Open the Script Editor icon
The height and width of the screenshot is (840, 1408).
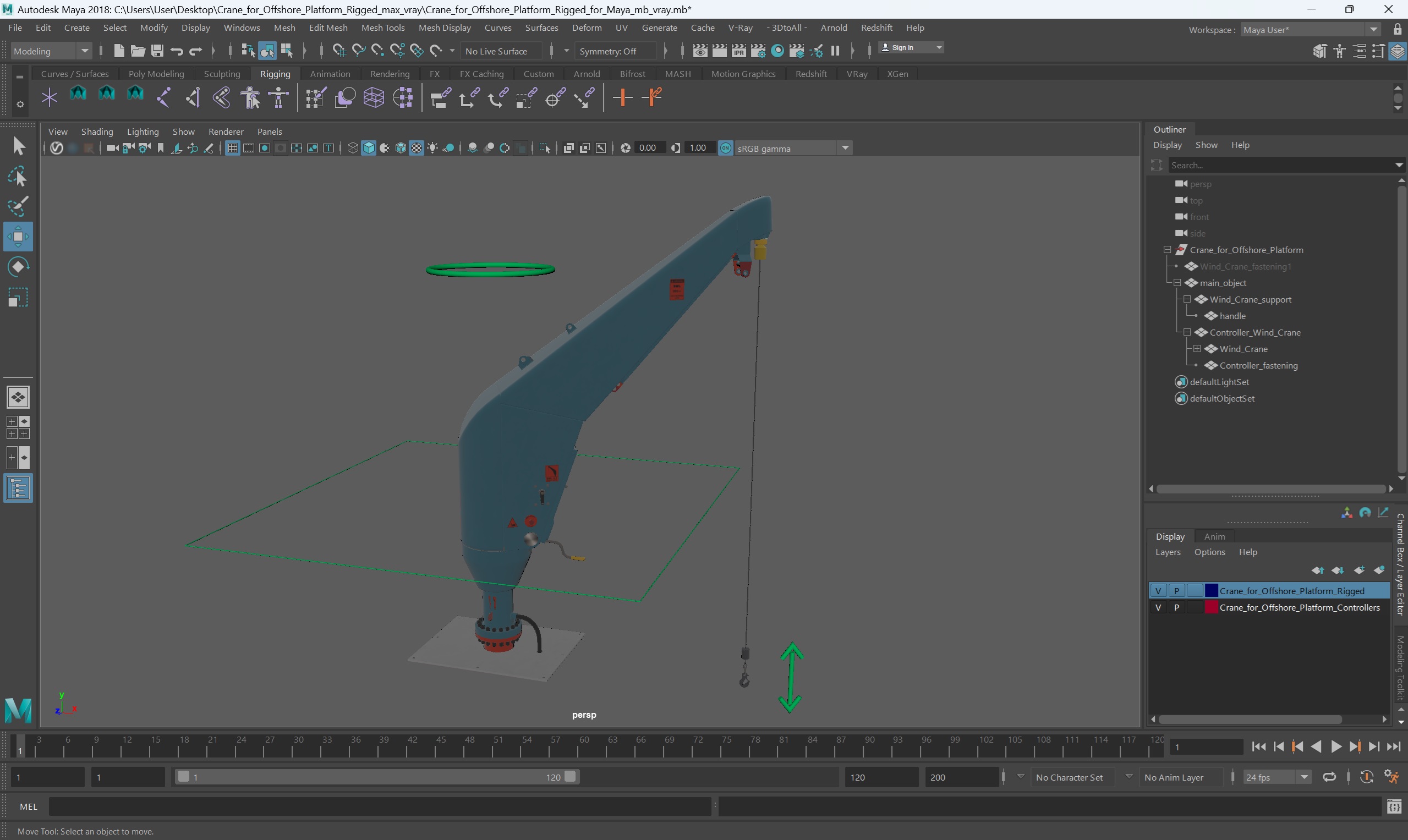coord(1394,806)
